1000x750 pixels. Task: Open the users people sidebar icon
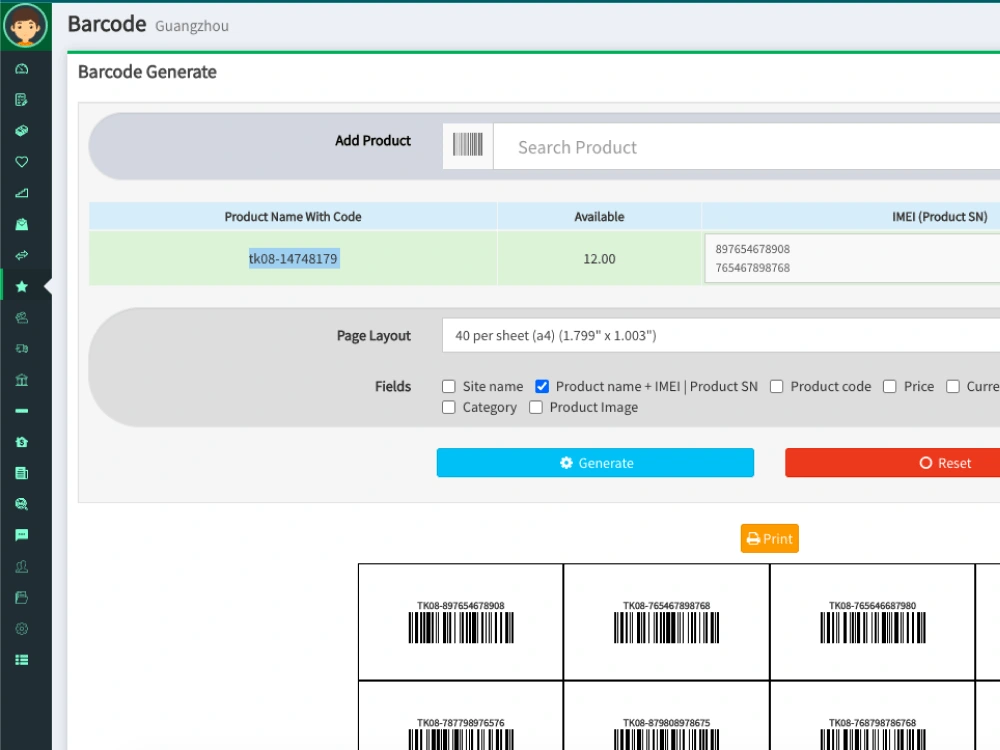pos(22,566)
